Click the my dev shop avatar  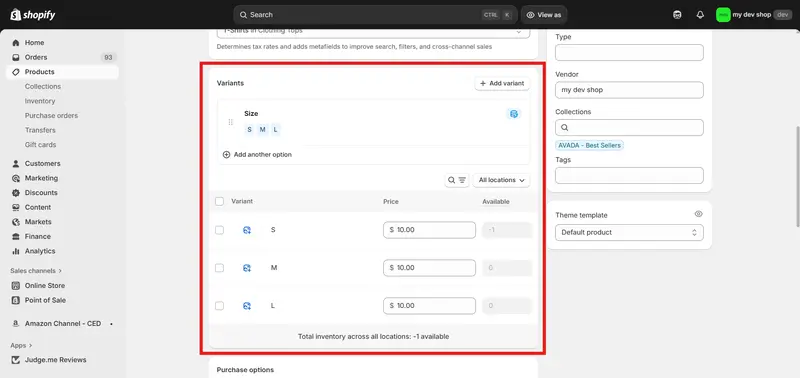[723, 15]
